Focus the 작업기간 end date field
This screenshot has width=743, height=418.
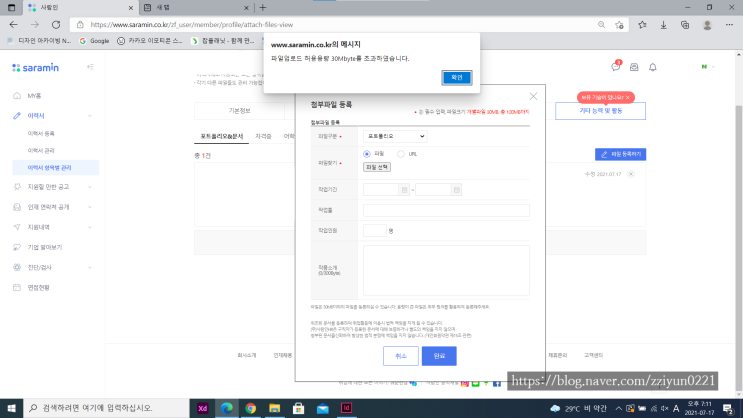click(434, 190)
